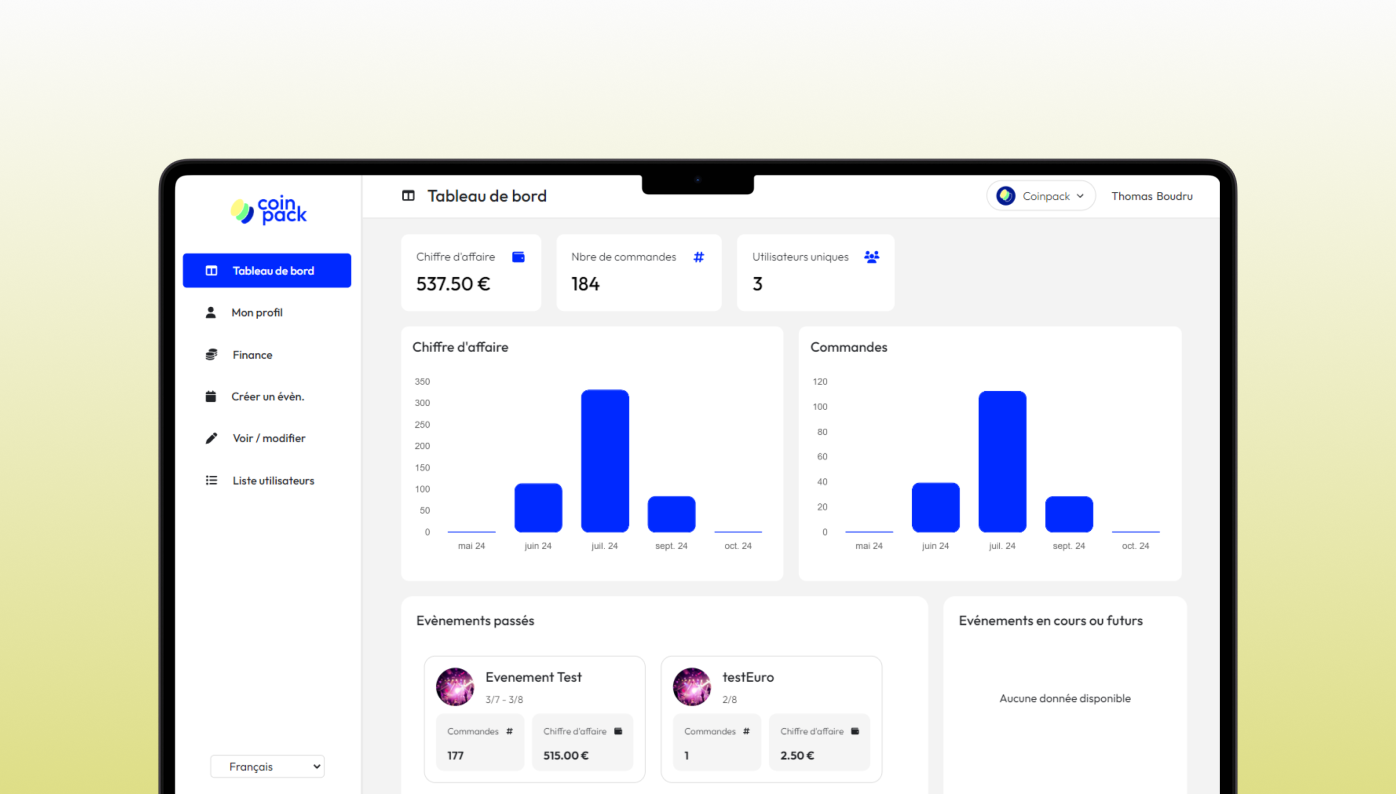Viewport: 1396px width, 794px height.
Task: Click Evénements en cours ou futurs heading
Action: pos(1050,621)
